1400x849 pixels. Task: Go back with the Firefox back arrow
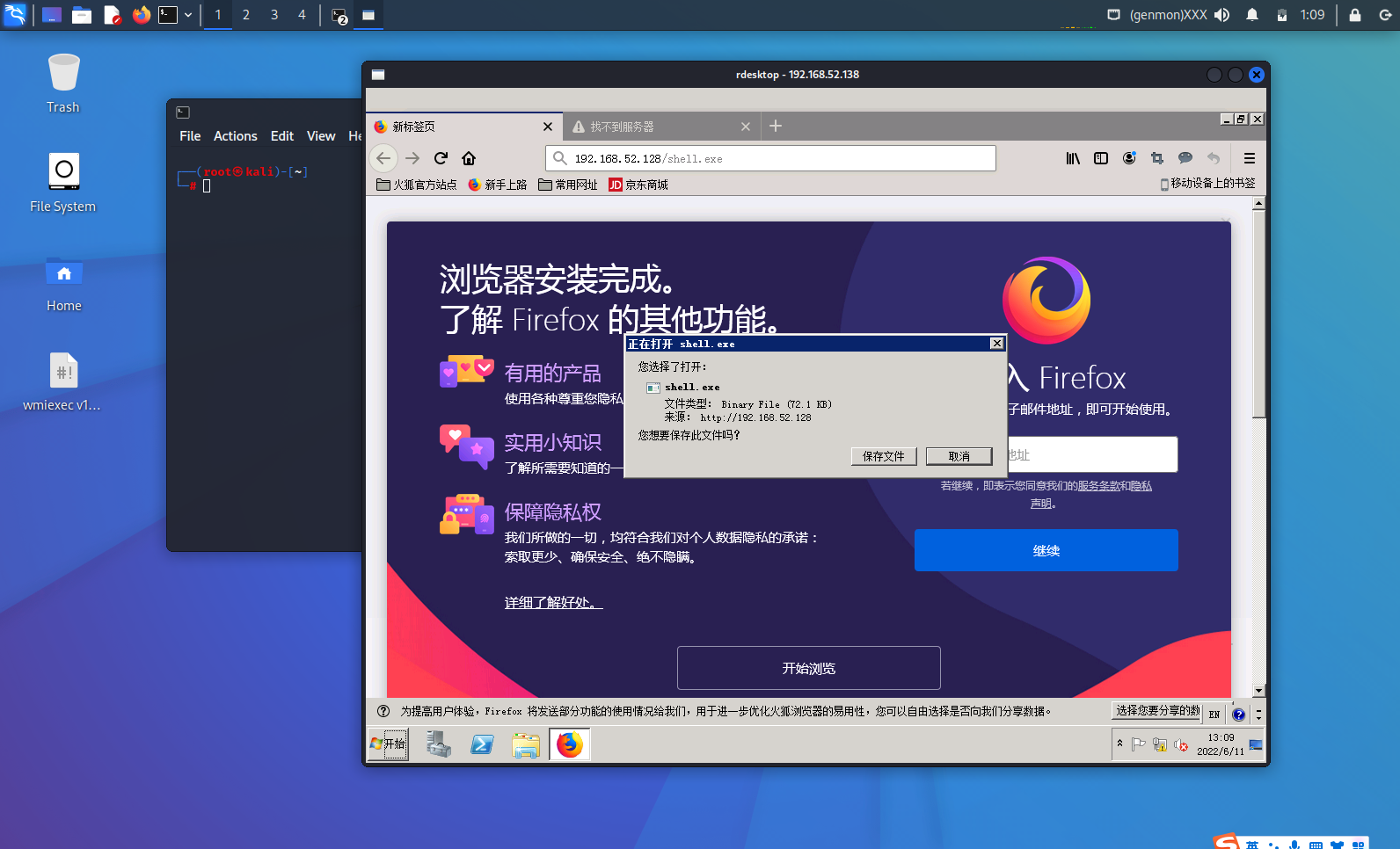(383, 158)
